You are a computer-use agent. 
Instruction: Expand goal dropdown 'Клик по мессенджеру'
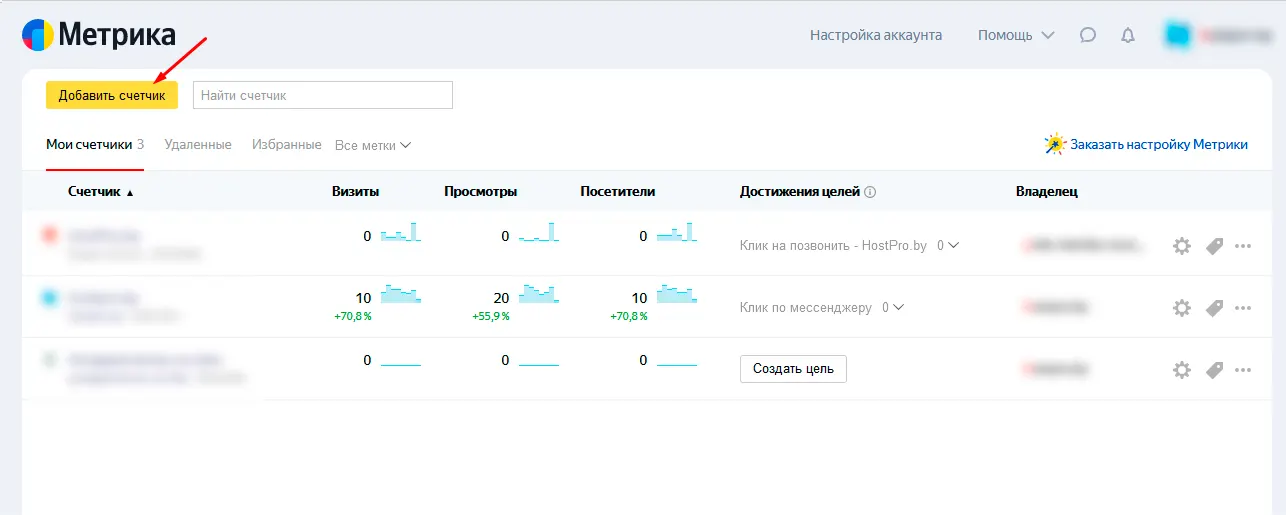(821, 308)
